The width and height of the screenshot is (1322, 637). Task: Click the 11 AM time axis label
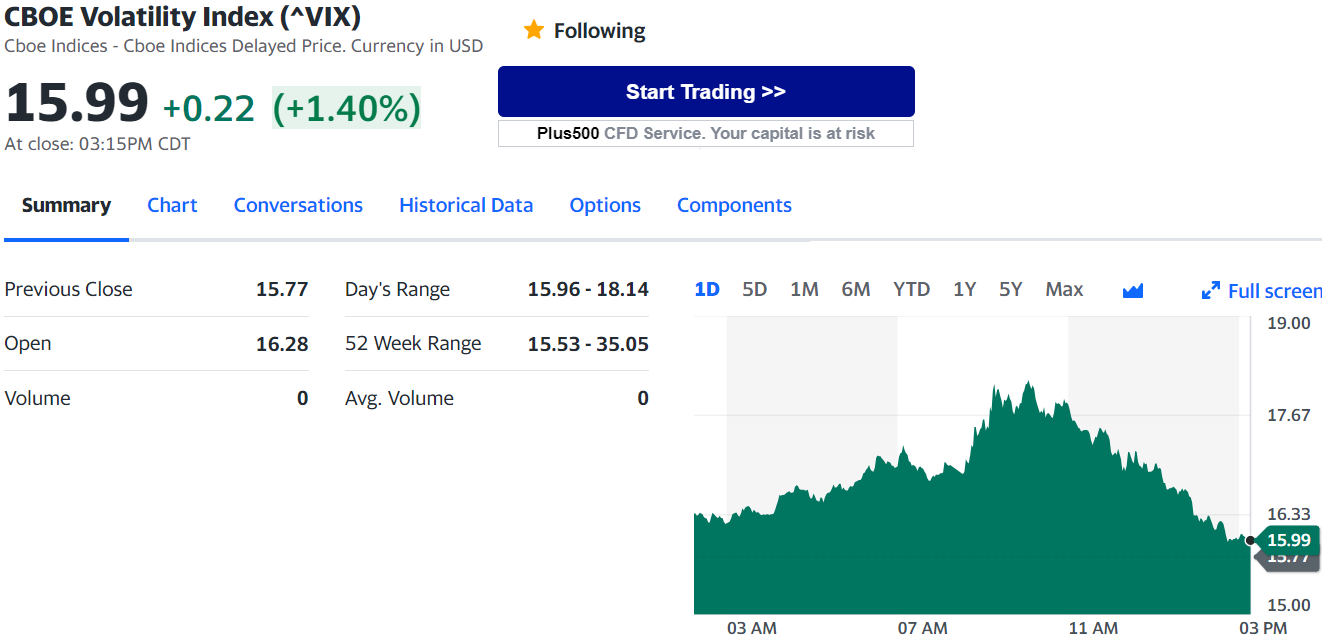click(x=1093, y=628)
